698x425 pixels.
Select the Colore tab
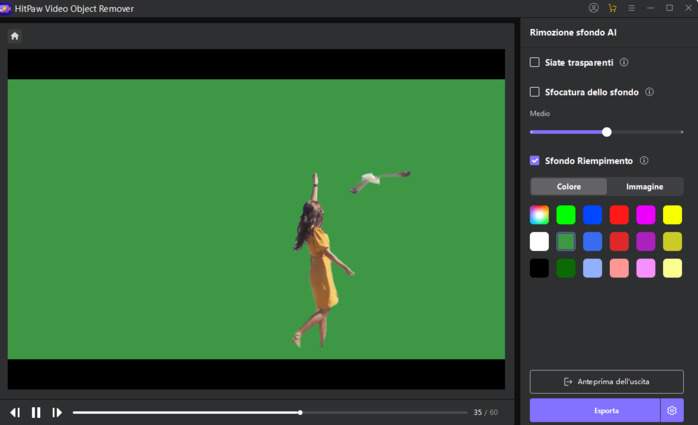point(569,187)
